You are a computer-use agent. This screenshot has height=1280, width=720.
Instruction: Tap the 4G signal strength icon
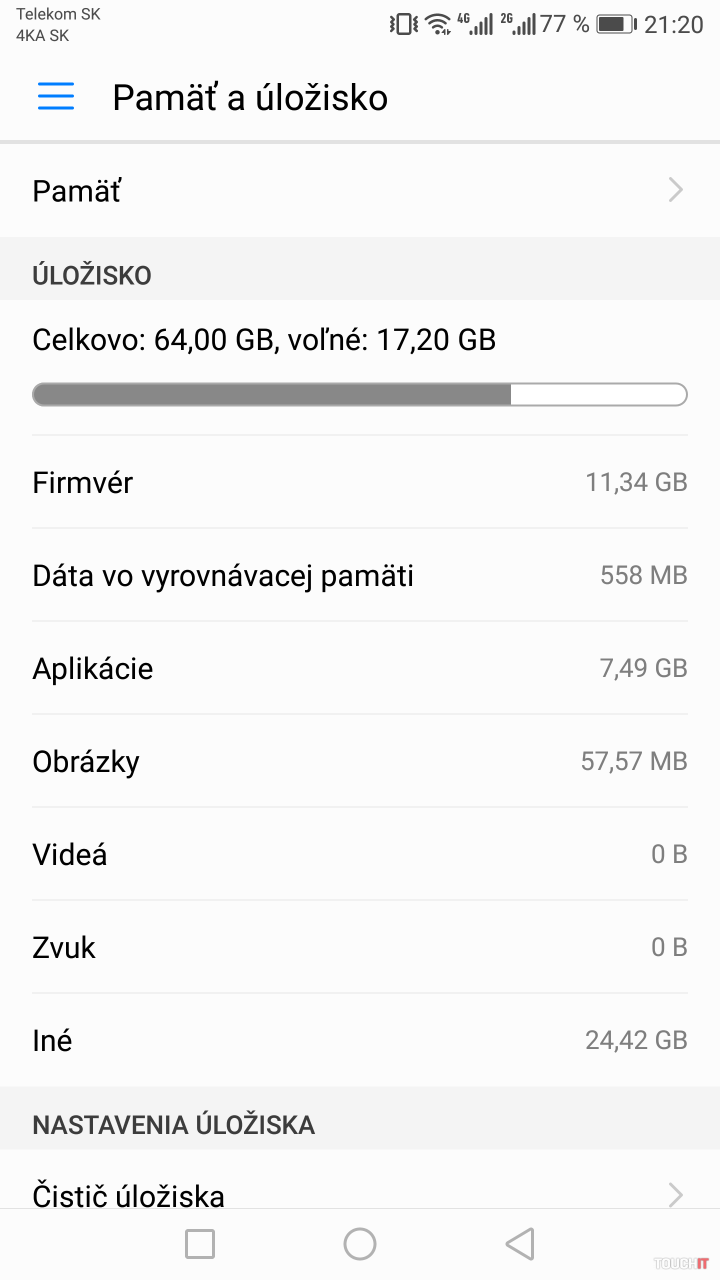477,25
